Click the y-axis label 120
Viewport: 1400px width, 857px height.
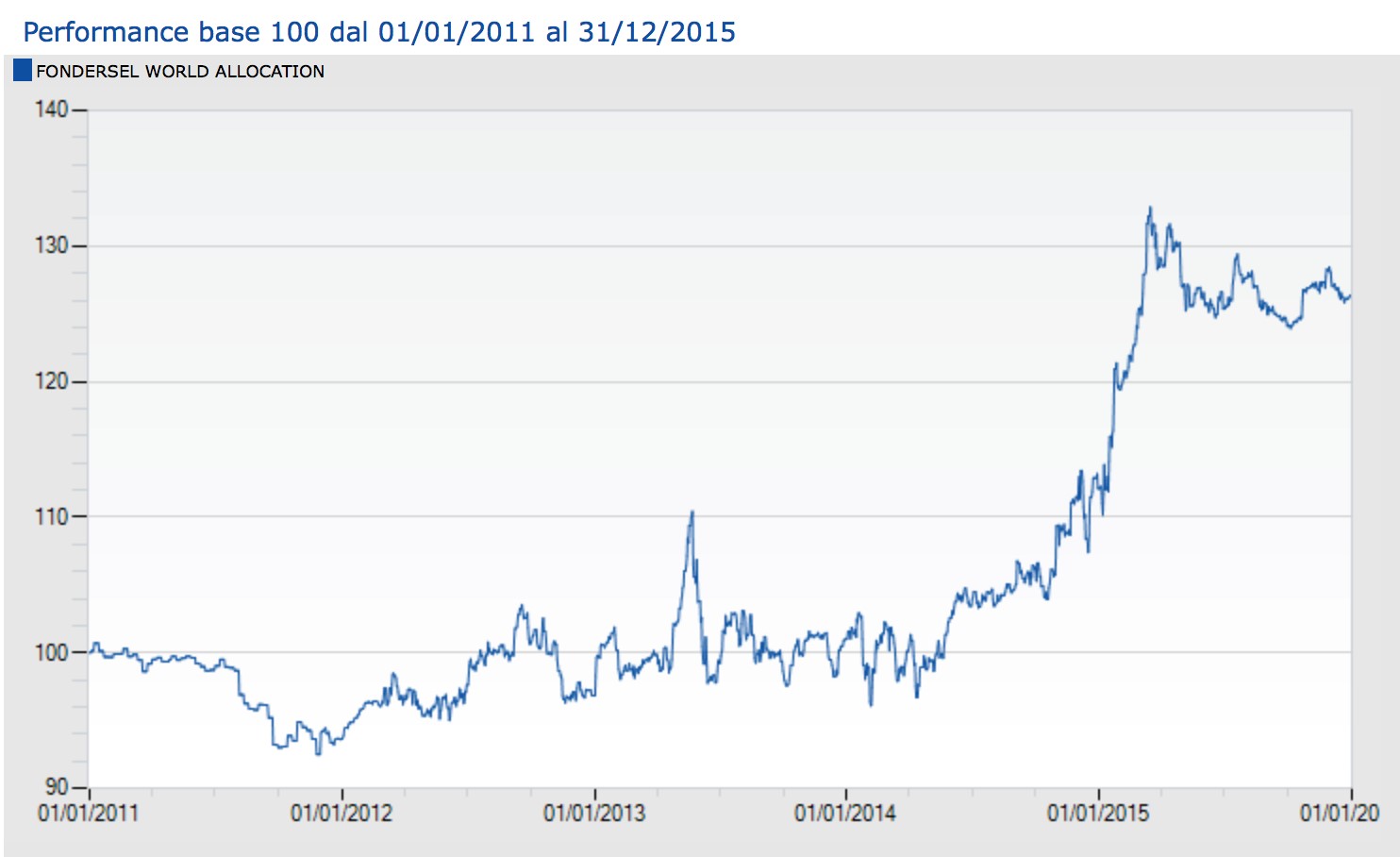(x=52, y=381)
